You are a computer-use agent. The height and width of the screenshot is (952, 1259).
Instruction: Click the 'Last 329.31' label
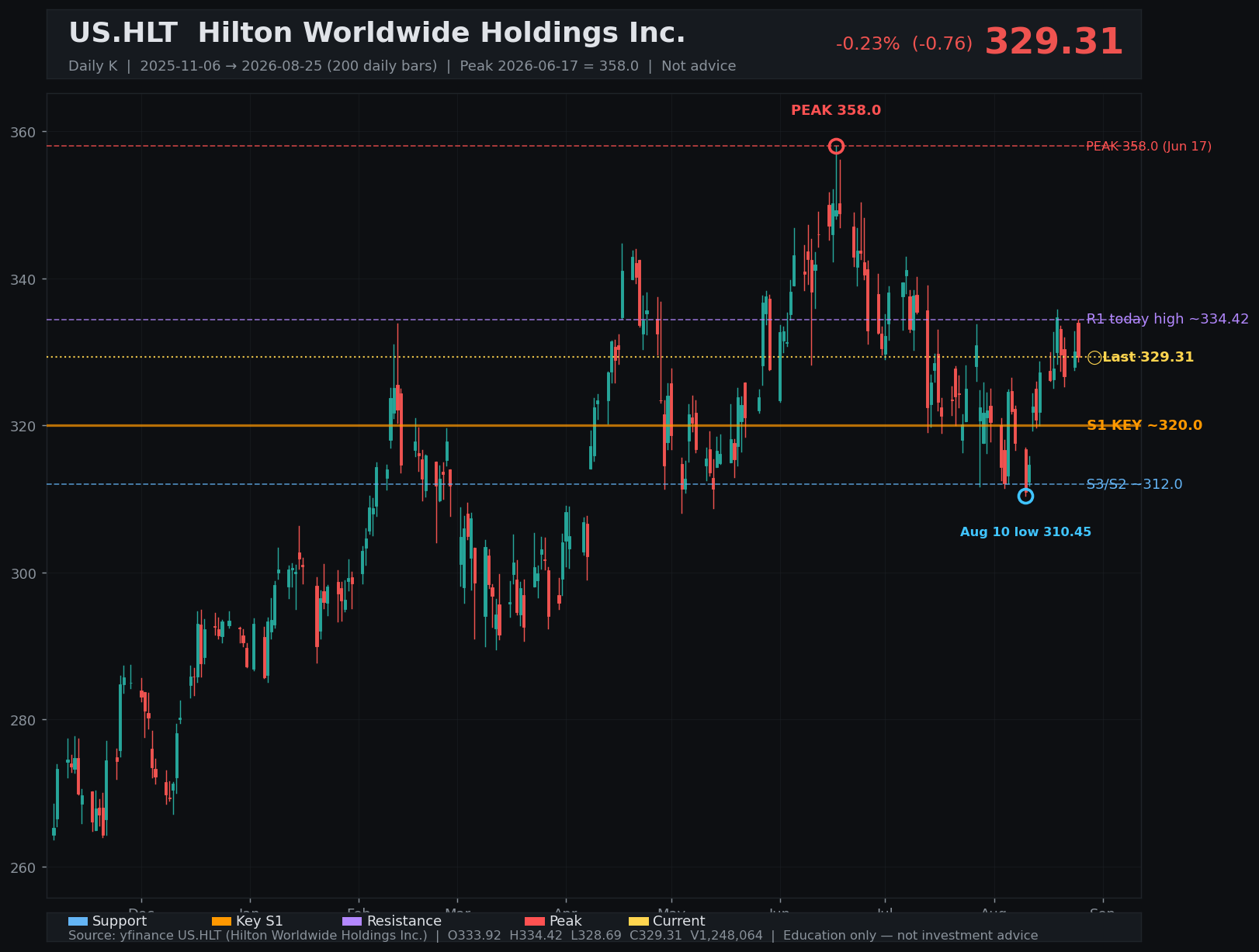(x=1148, y=357)
